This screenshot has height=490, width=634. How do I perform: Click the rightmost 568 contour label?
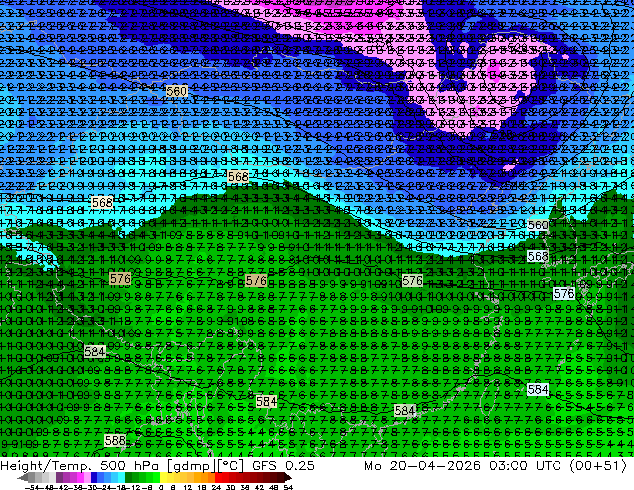click(538, 256)
